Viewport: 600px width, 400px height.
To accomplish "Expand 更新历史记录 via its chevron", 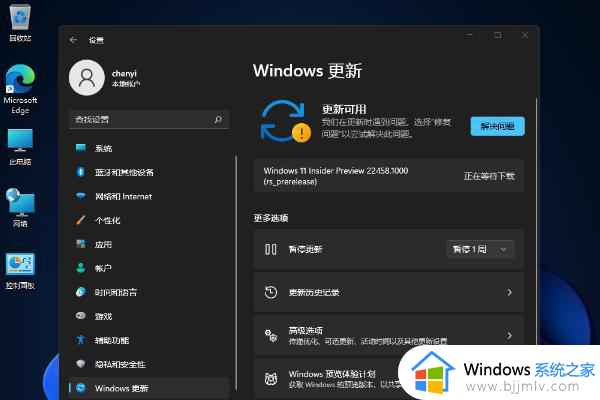I will tap(509, 292).
